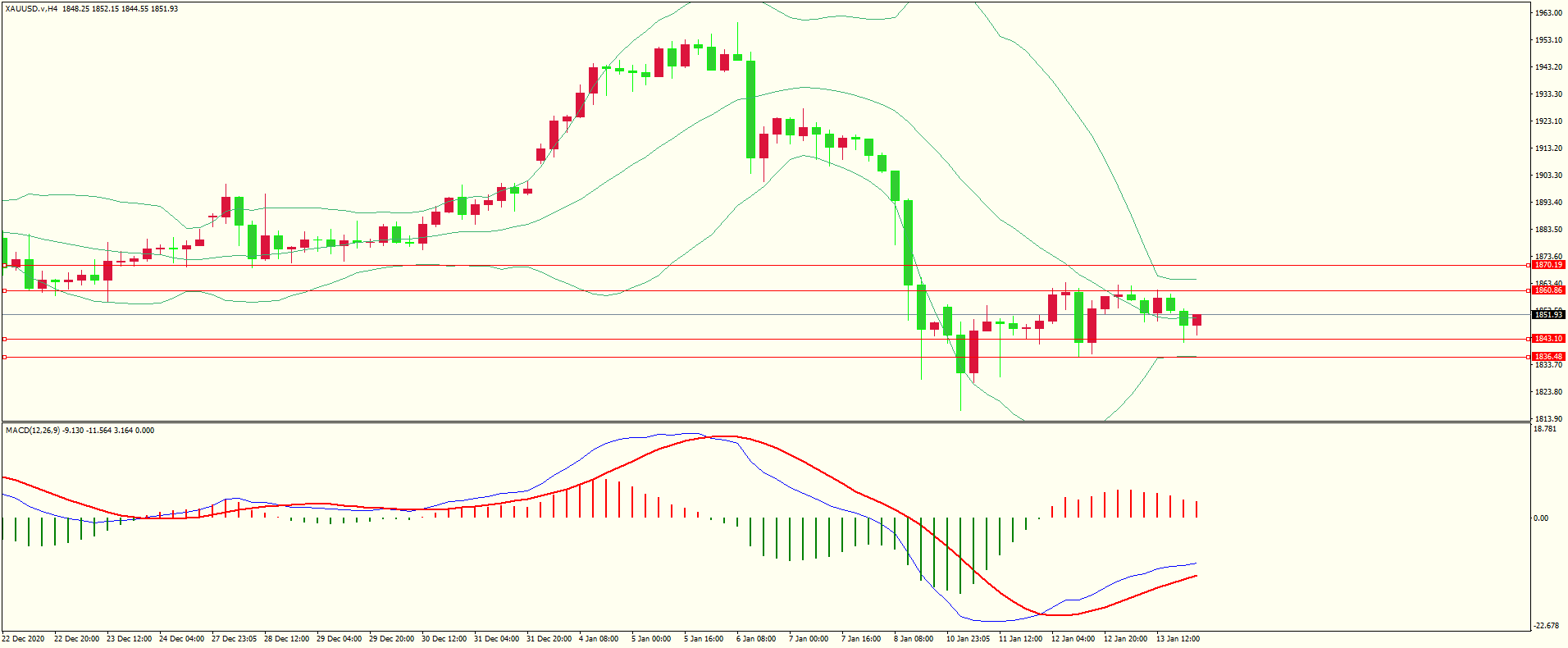Click the 1963.00 value on the price scale
1568x648 pixels.
[1548, 13]
